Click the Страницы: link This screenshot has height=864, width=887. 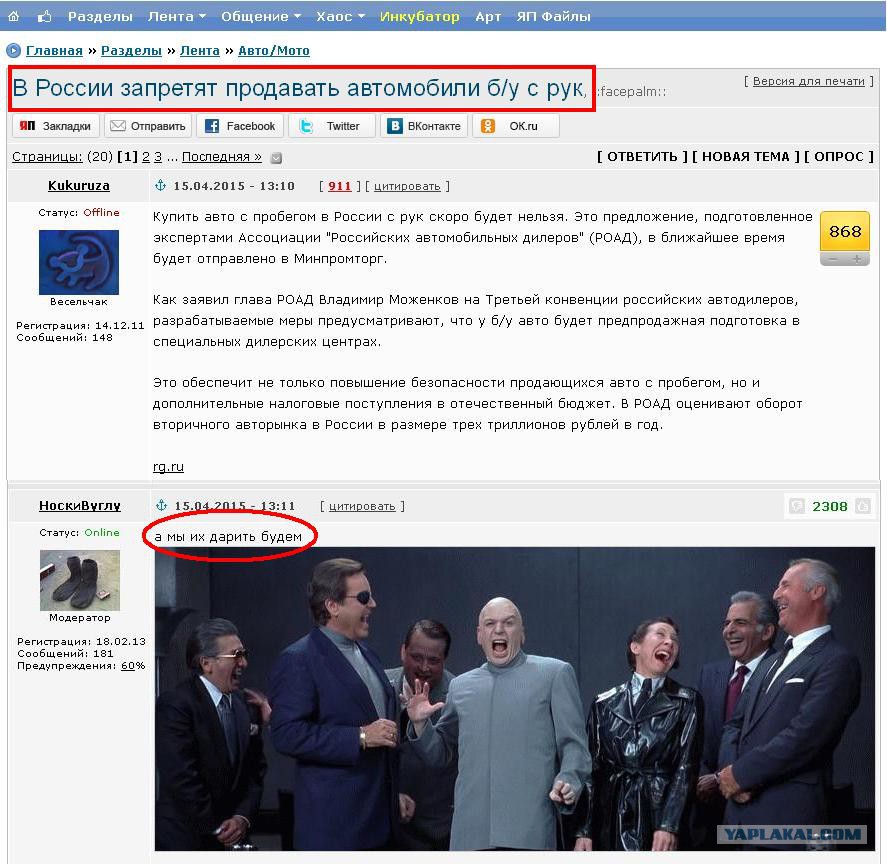pos(47,157)
